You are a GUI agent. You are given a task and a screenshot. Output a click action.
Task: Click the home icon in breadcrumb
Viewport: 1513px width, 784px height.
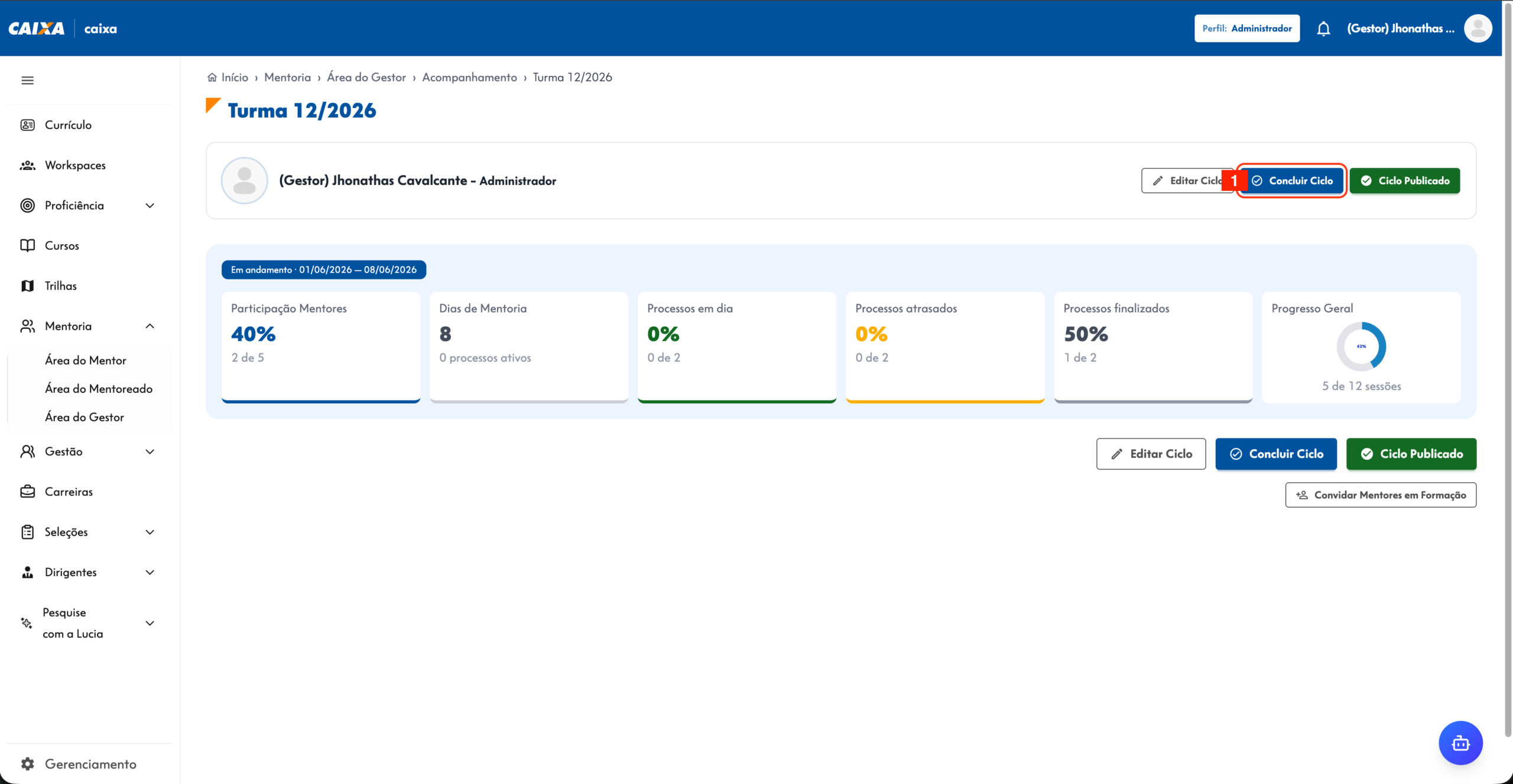click(212, 77)
